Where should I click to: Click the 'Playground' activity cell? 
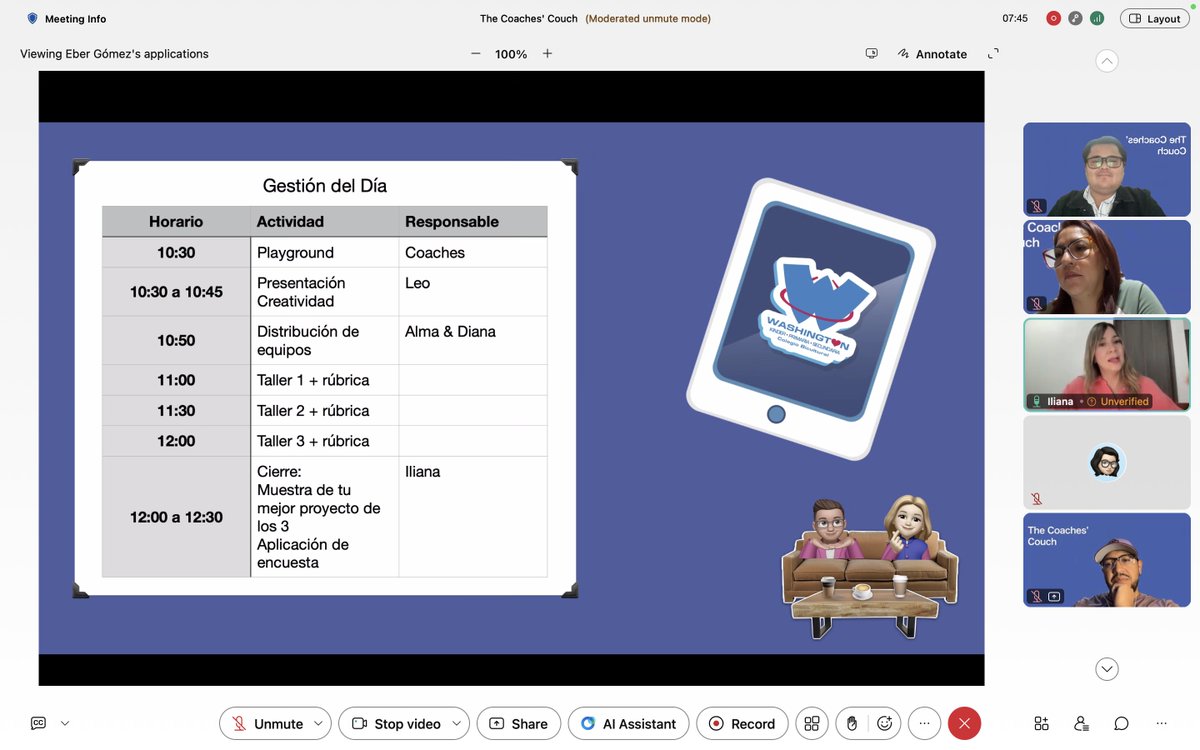click(x=325, y=253)
